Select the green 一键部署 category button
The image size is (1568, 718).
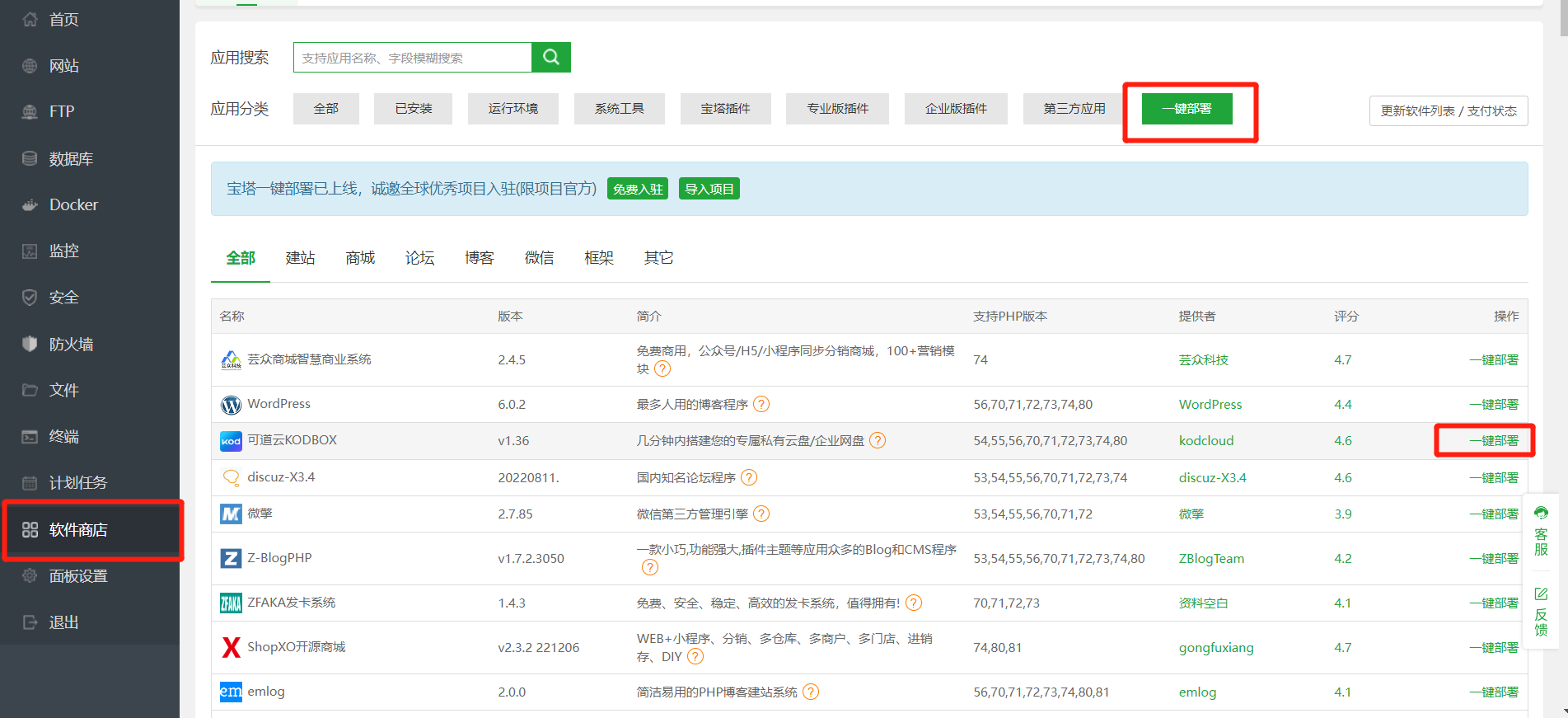[x=1187, y=109]
